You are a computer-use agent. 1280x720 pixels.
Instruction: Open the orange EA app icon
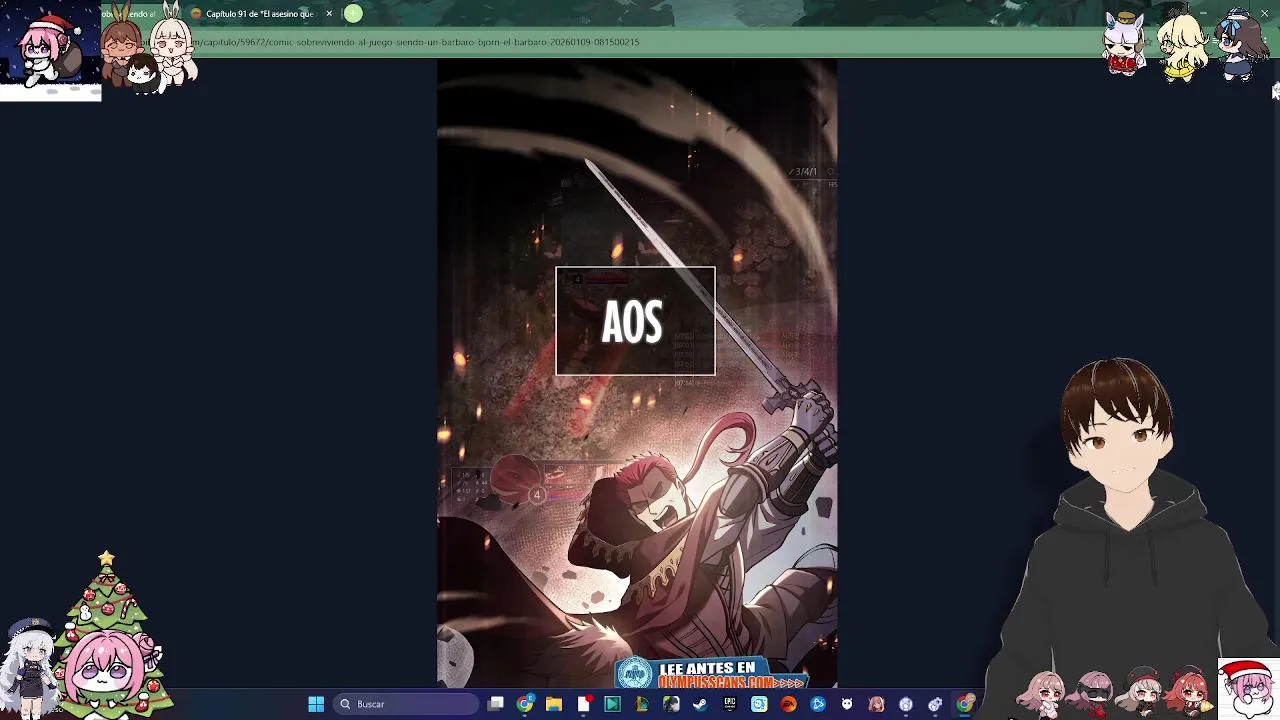point(788,704)
